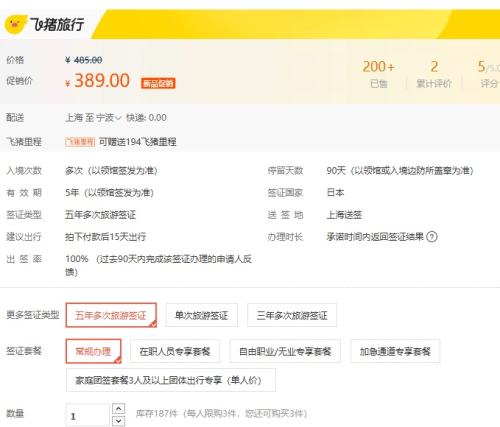Click the help icon beside 办理时长
The height and width of the screenshot is (427, 500).
coord(432,237)
